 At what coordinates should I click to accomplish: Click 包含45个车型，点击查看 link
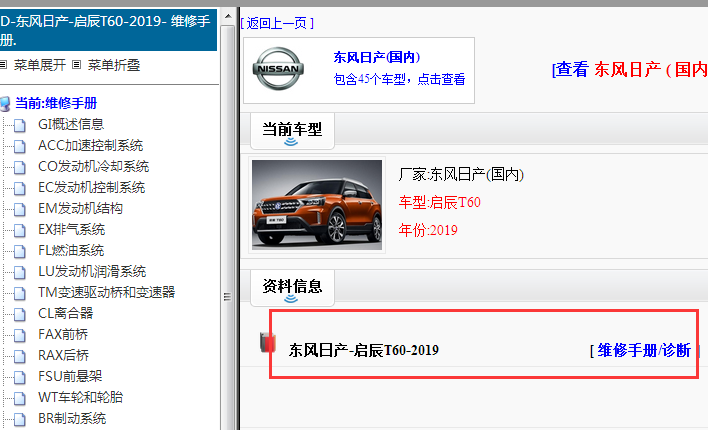coord(399,79)
